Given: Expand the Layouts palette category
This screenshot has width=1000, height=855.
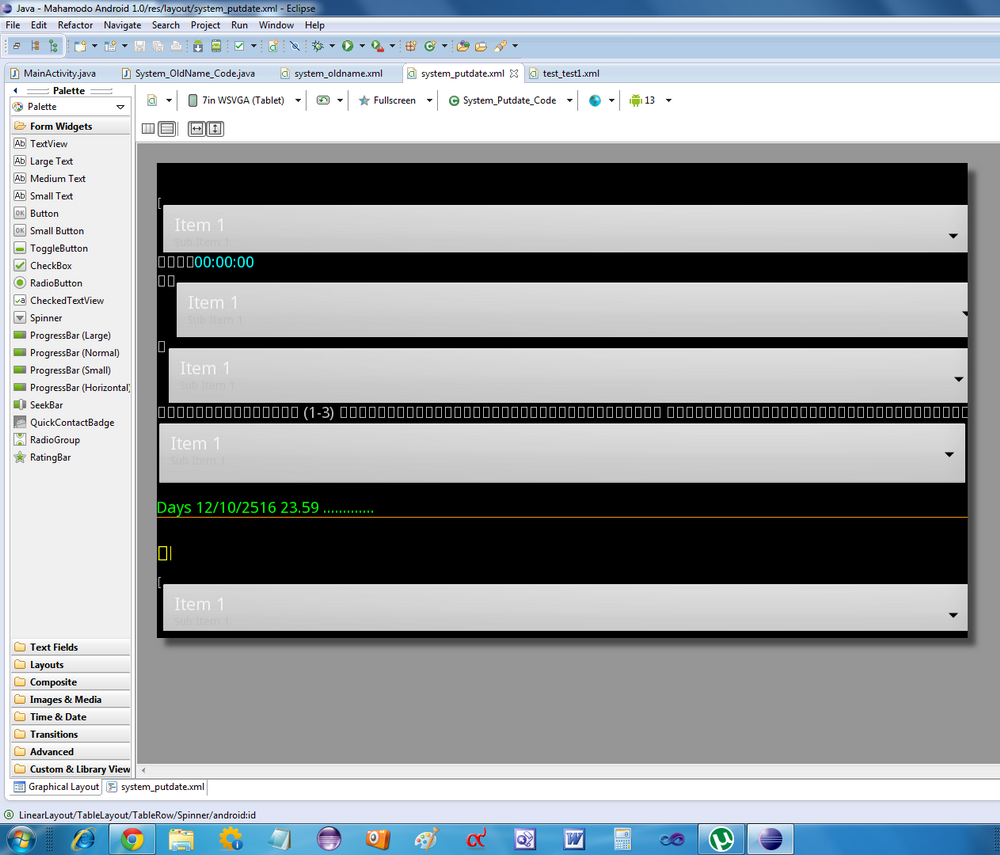Looking at the screenshot, I should point(70,664).
